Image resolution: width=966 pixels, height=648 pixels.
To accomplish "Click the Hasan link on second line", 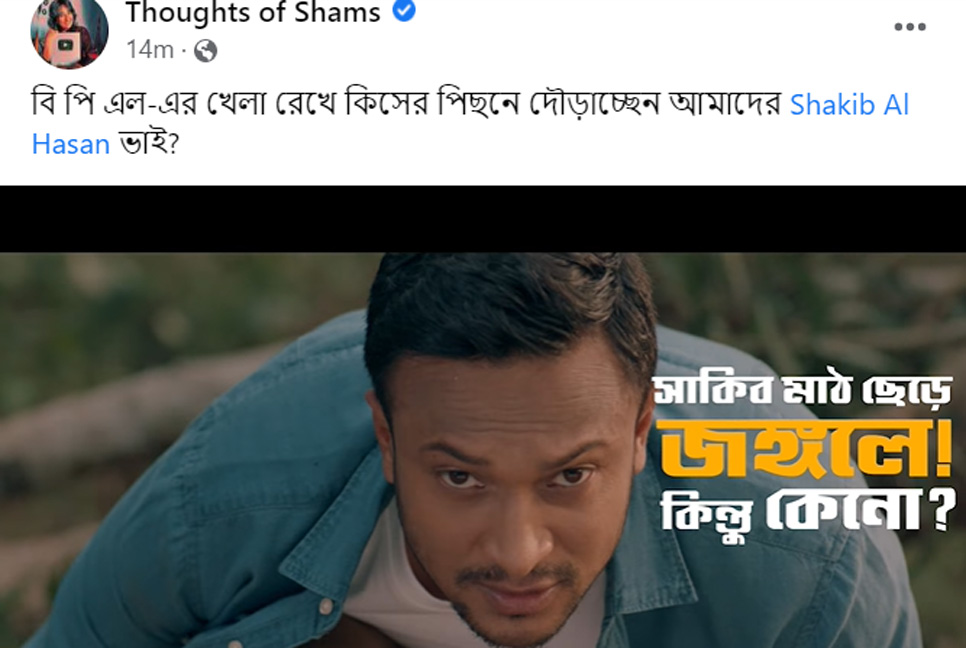I will click(x=71, y=144).
